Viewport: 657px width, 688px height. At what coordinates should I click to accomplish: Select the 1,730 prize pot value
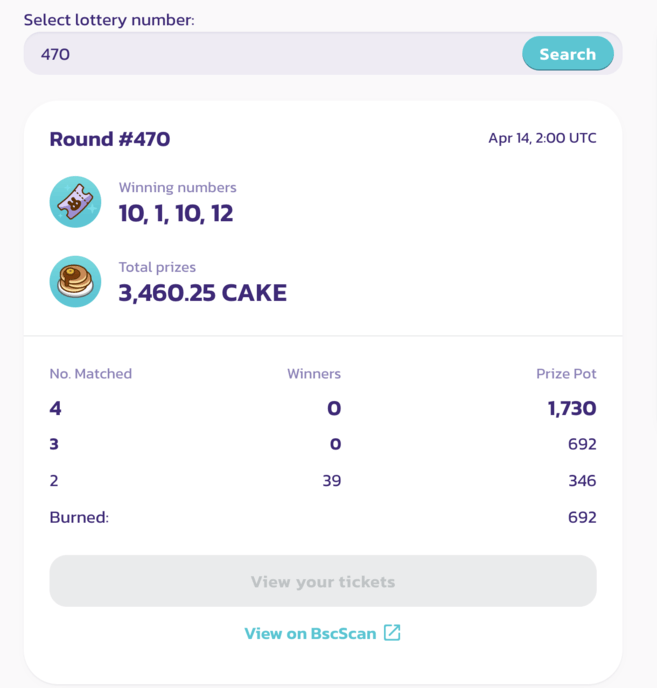572,408
